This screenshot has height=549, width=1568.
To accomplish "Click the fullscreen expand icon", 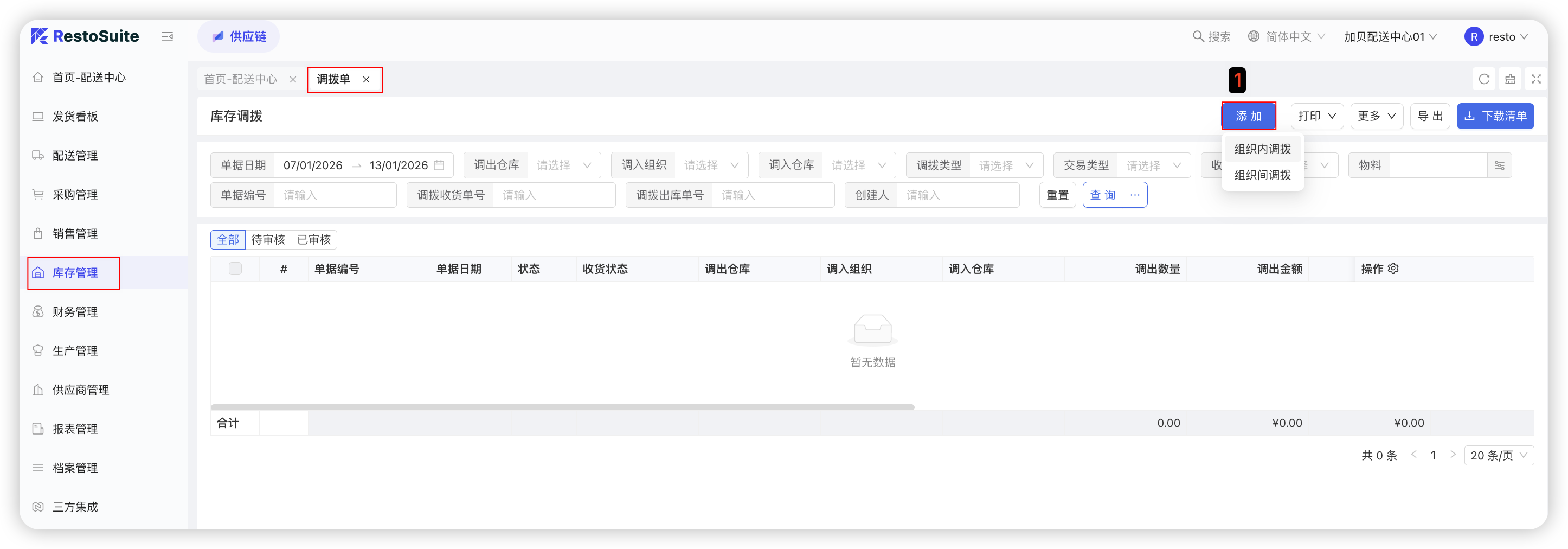I will (x=1535, y=79).
